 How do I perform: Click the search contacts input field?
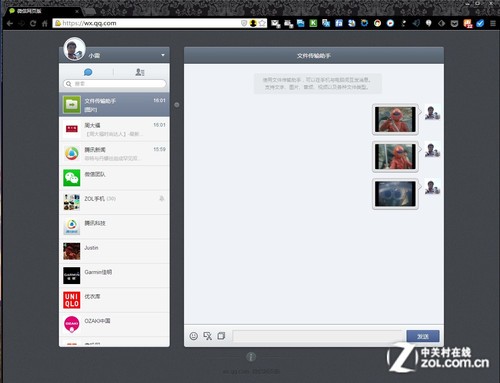pyautogui.click(x=114, y=84)
